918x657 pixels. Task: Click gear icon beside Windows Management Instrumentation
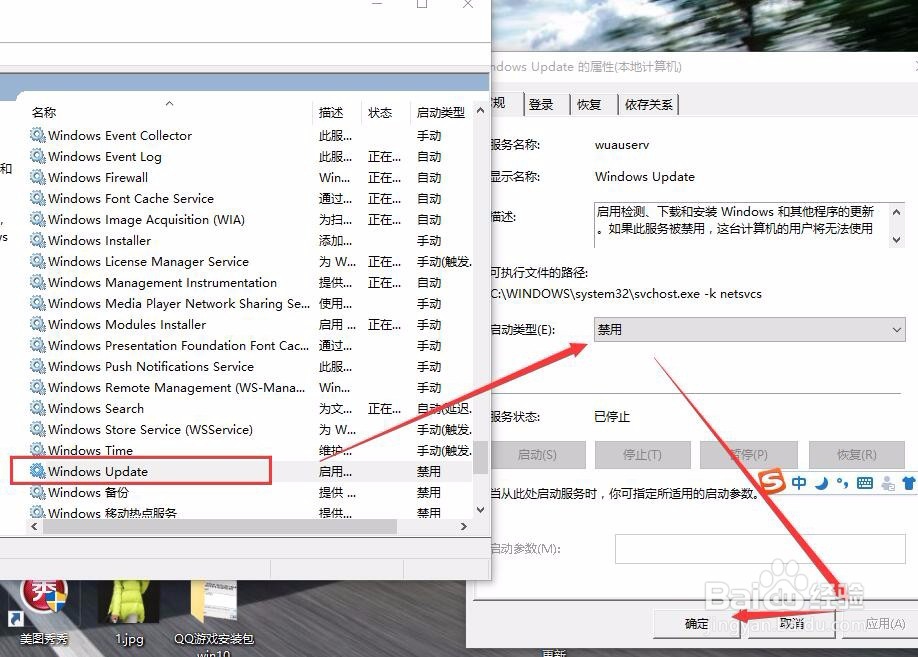(x=38, y=282)
